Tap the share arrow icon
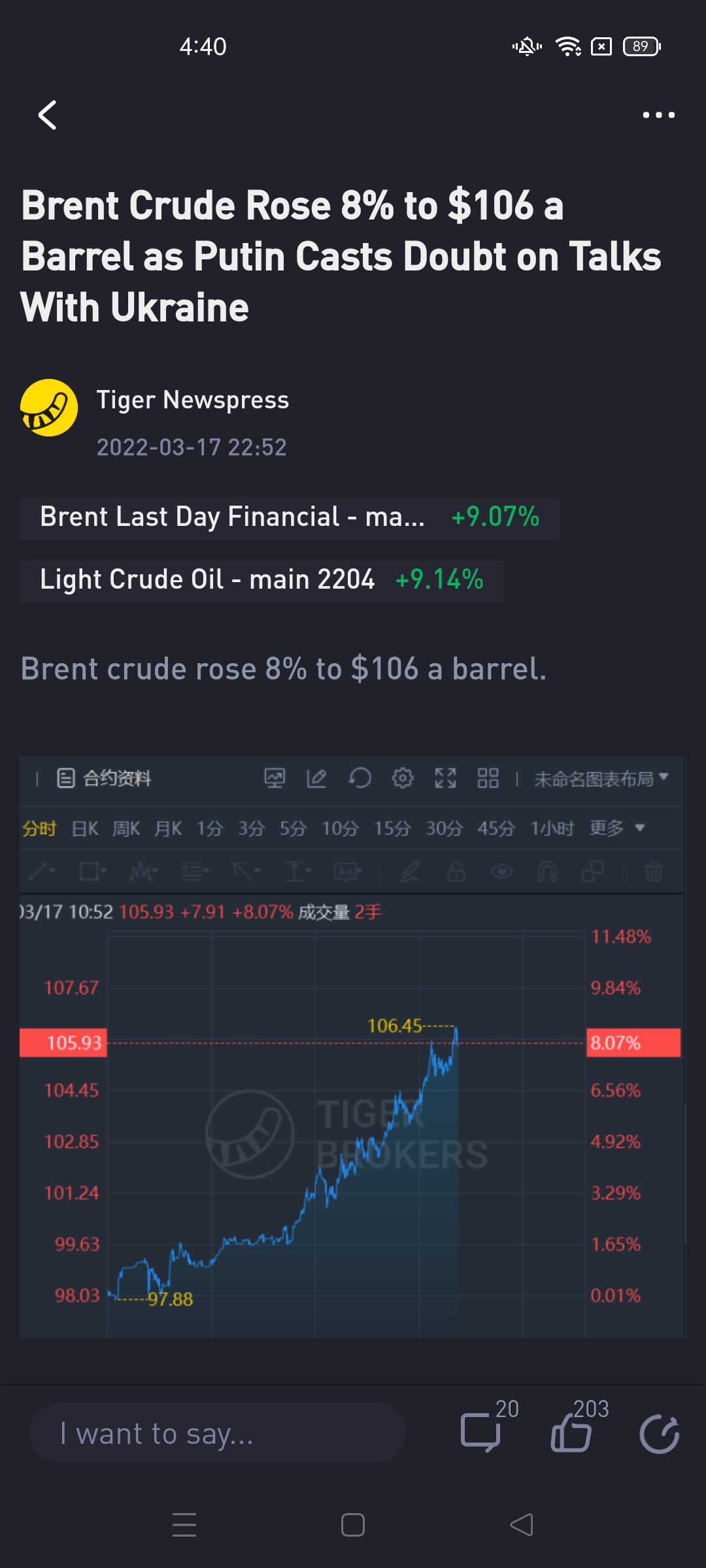This screenshot has width=706, height=1568. pyautogui.click(x=659, y=1434)
